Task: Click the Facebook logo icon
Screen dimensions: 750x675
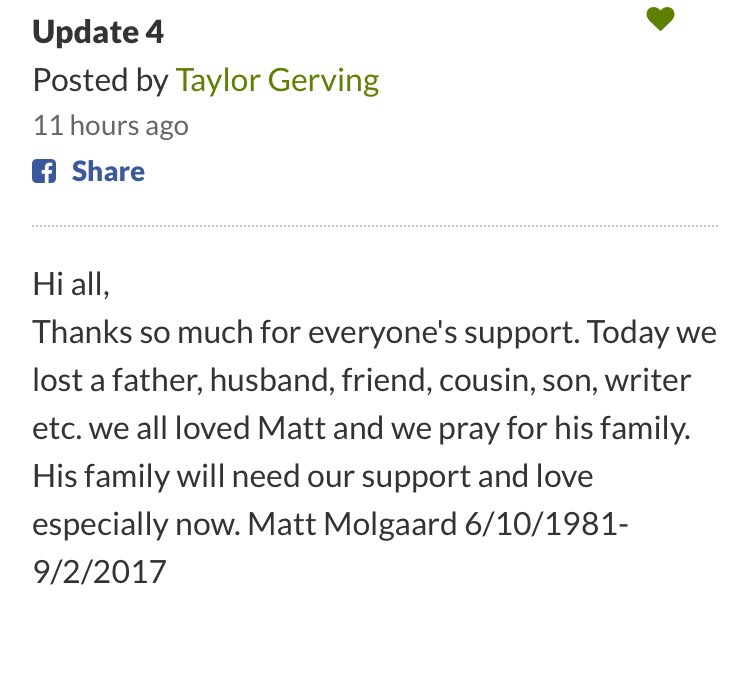Action: 44,171
